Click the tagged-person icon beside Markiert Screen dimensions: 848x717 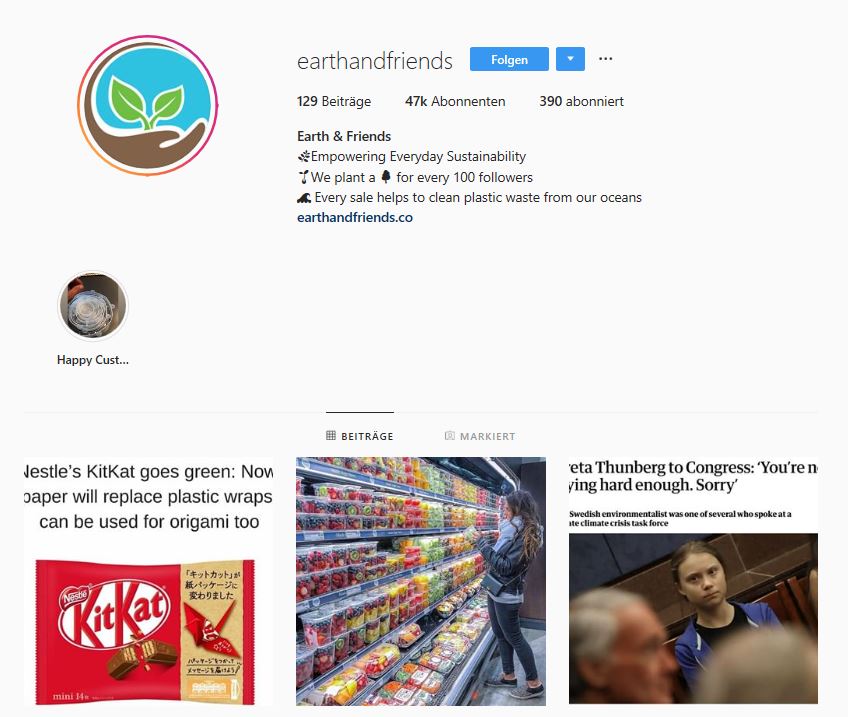tap(449, 435)
